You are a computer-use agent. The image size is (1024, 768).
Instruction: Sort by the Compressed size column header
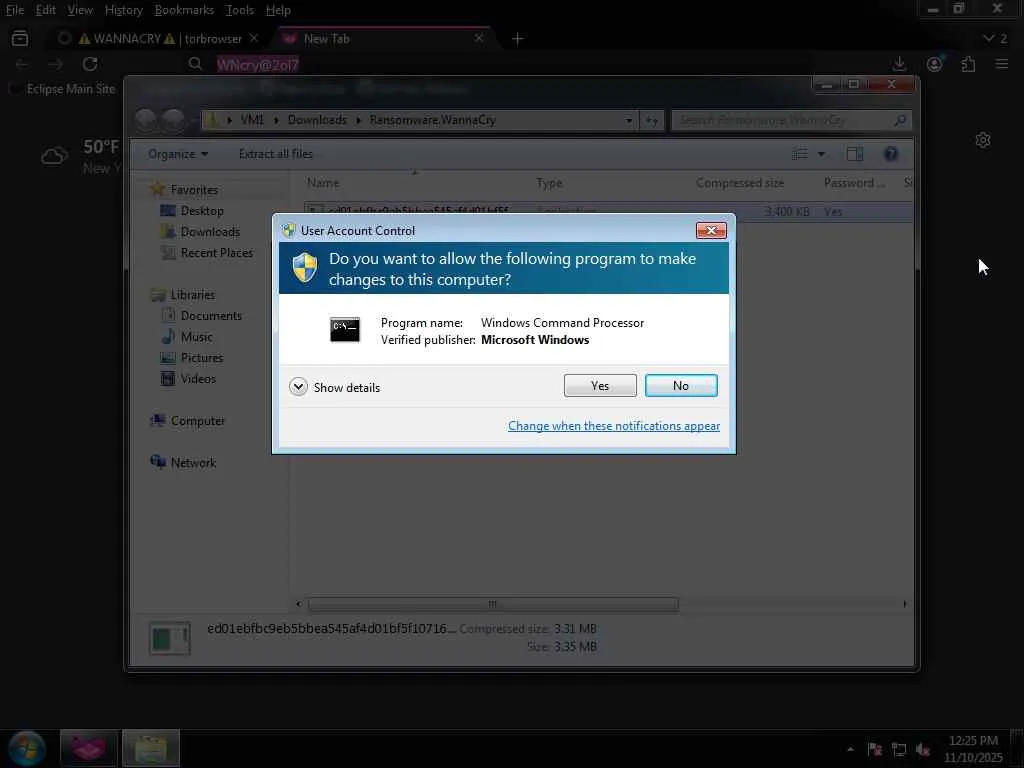(x=739, y=183)
